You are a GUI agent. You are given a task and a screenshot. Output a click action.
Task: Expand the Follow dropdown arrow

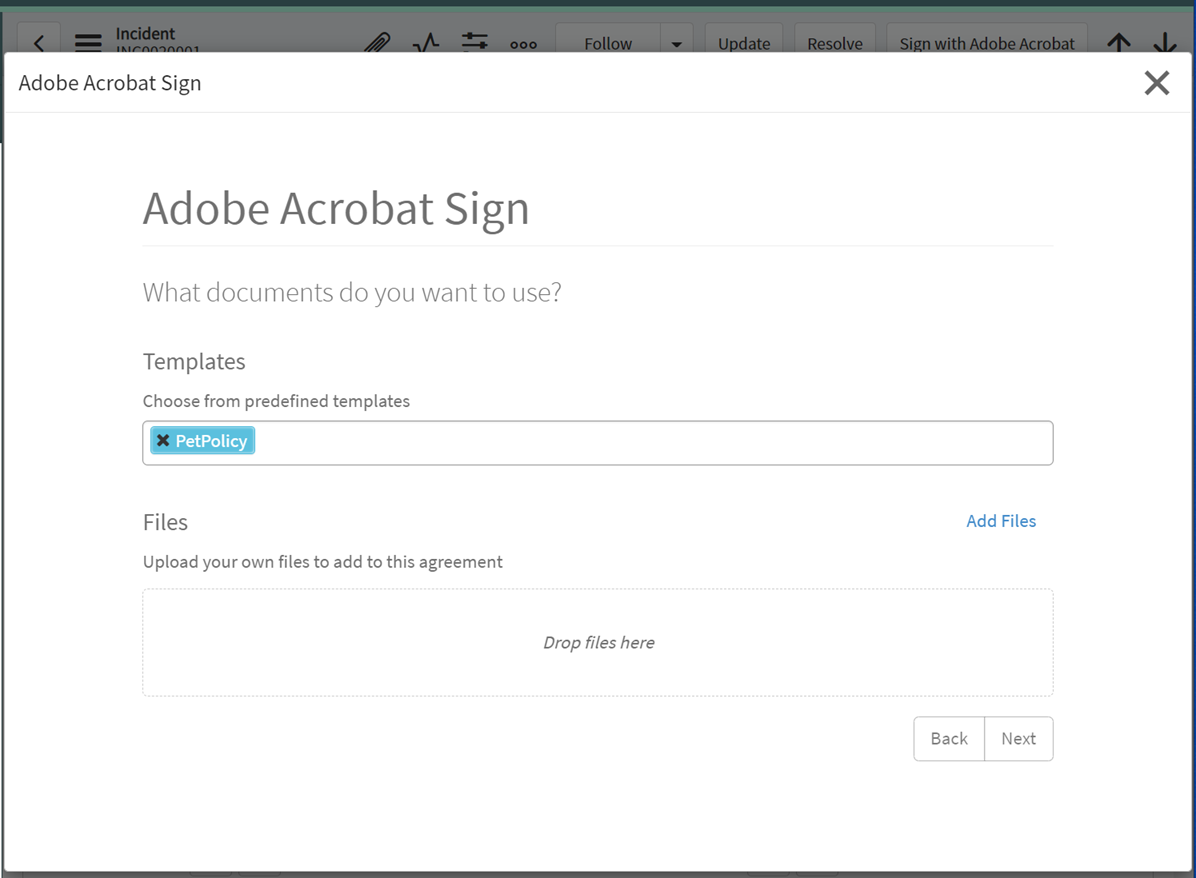tap(677, 43)
